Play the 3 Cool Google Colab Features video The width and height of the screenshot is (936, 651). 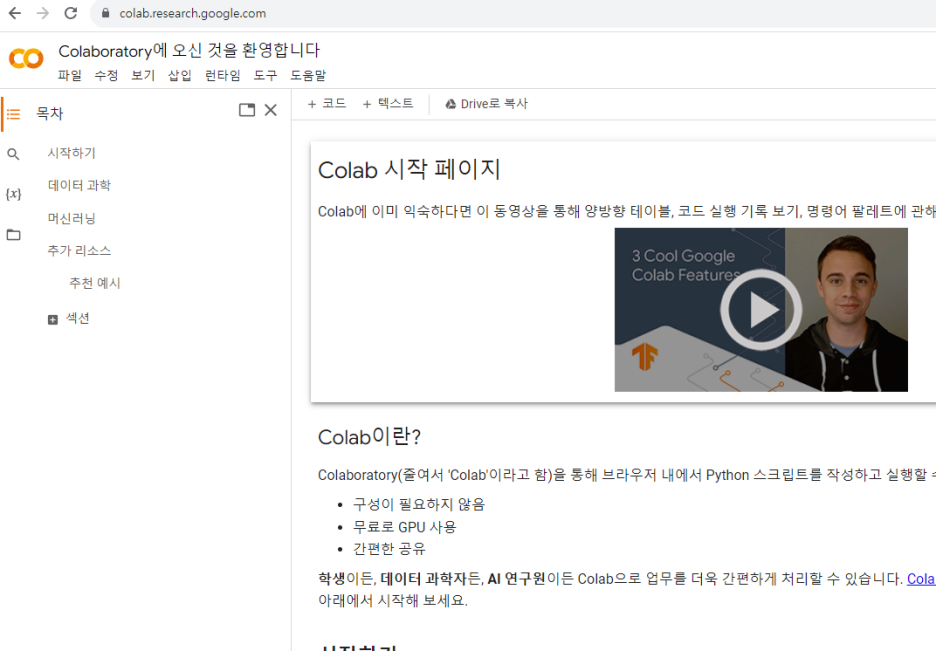pyautogui.click(x=760, y=310)
